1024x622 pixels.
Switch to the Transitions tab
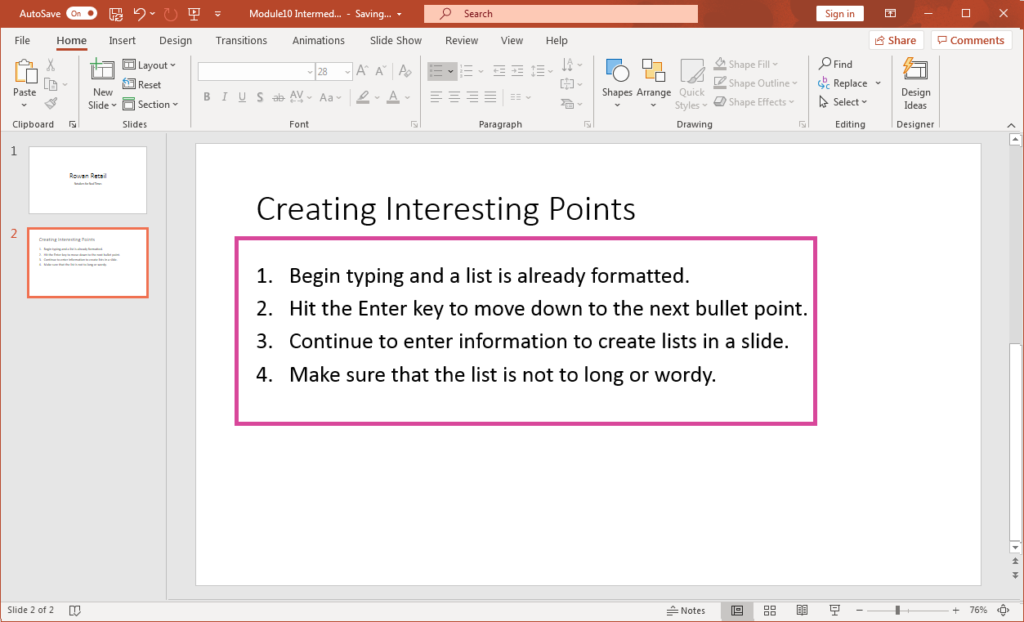[x=242, y=41]
